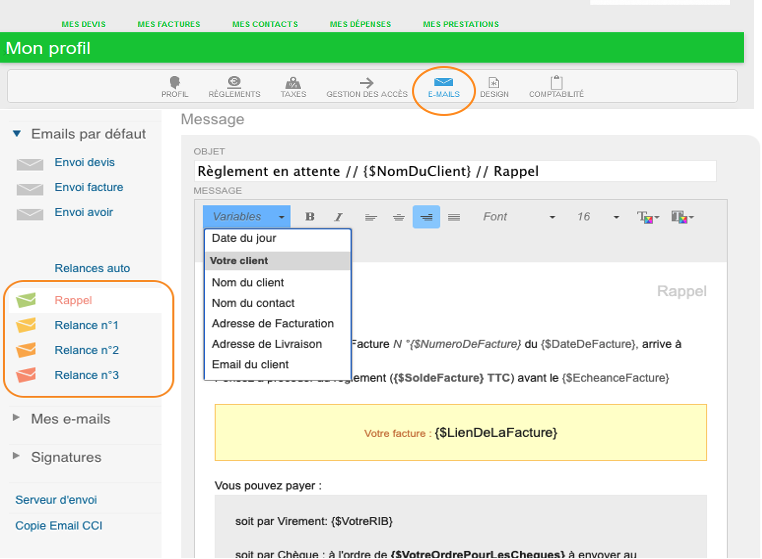Go to Mes Devis tab
The image size is (762, 559).
click(x=84, y=24)
